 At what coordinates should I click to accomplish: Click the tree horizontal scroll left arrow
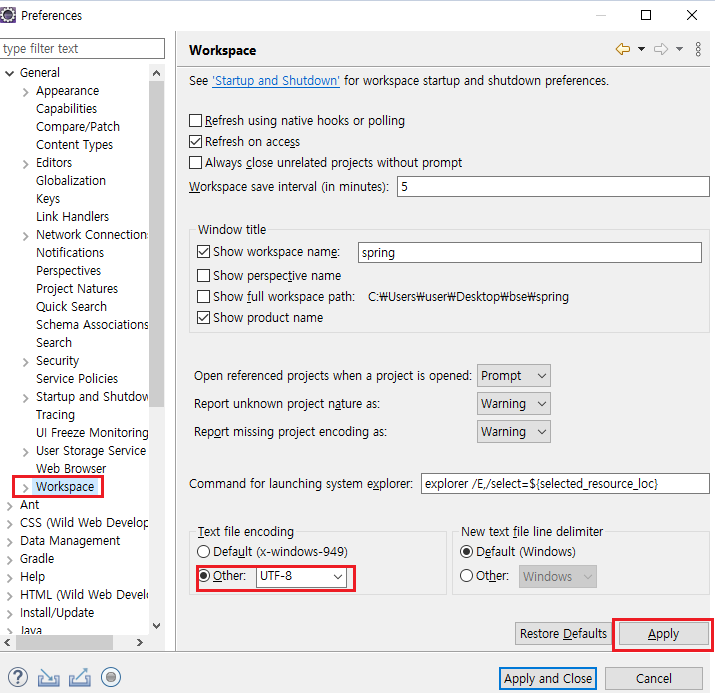click(x=7, y=642)
